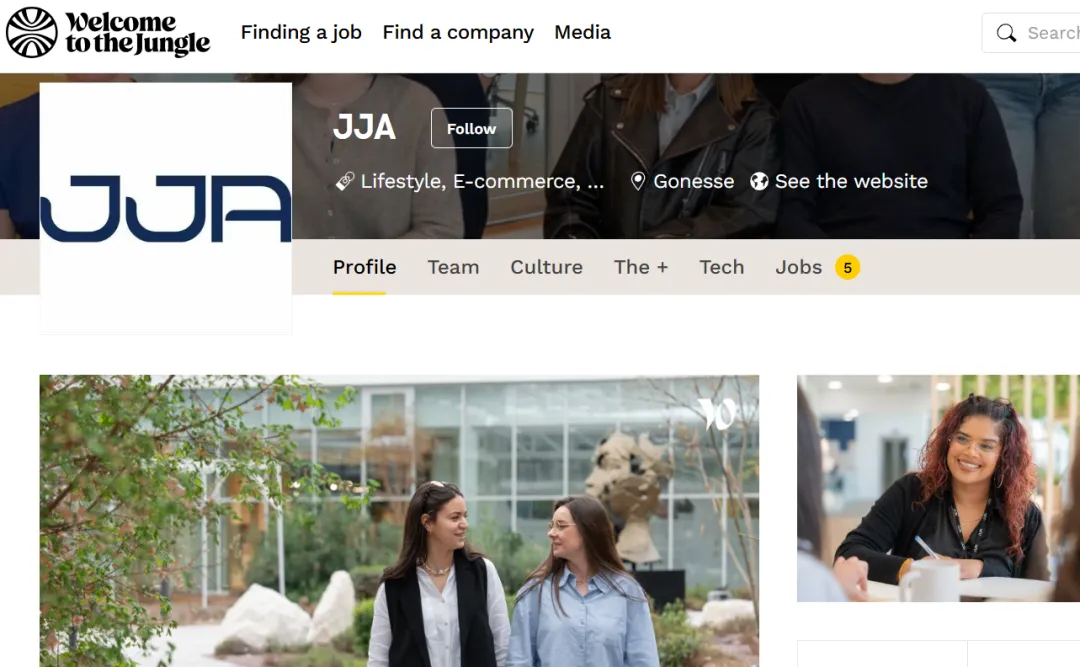The width and height of the screenshot is (1080, 667).
Task: Click the Welcome to the Jungle logo
Action: click(107, 32)
